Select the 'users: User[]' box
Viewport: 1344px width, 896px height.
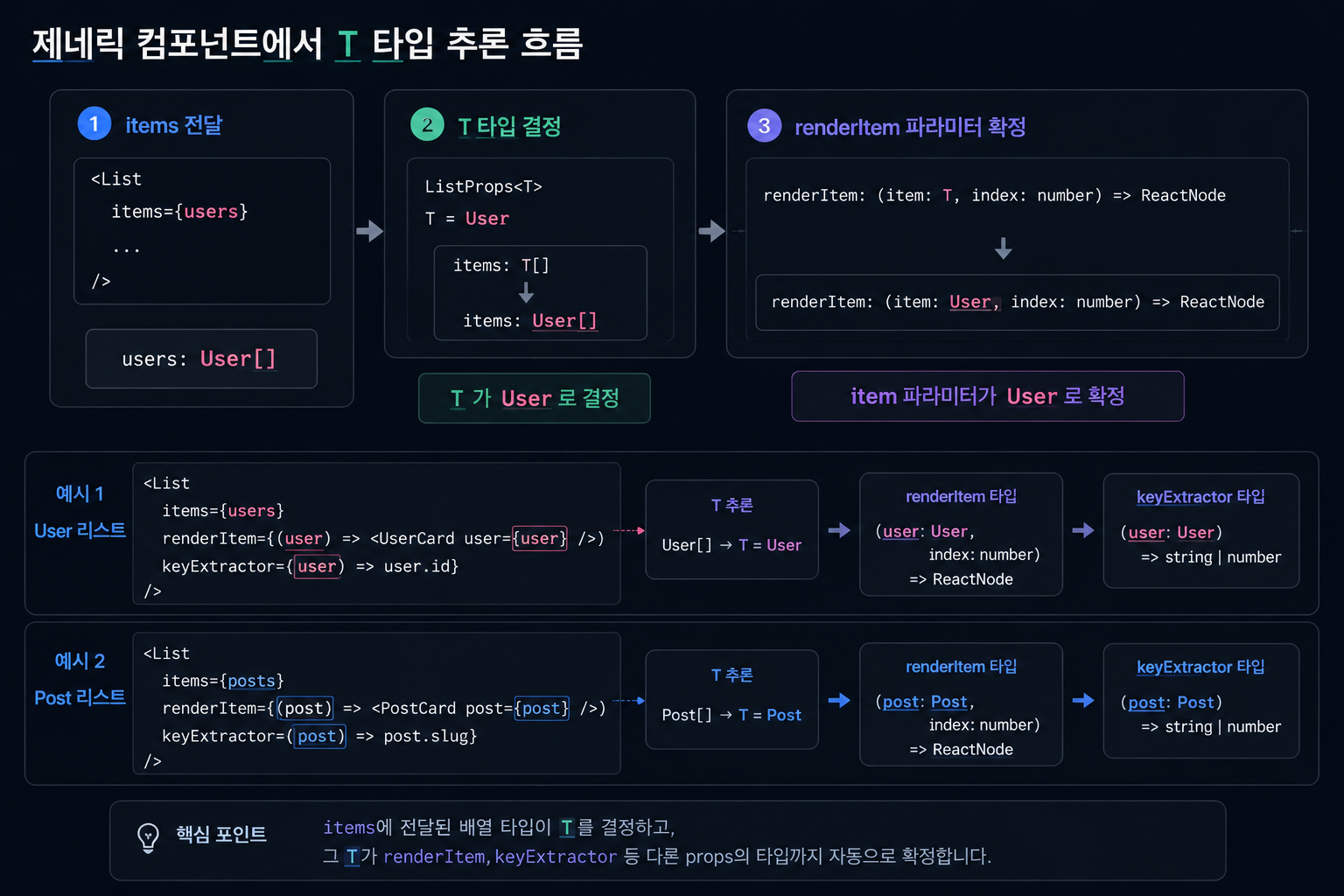(x=201, y=359)
